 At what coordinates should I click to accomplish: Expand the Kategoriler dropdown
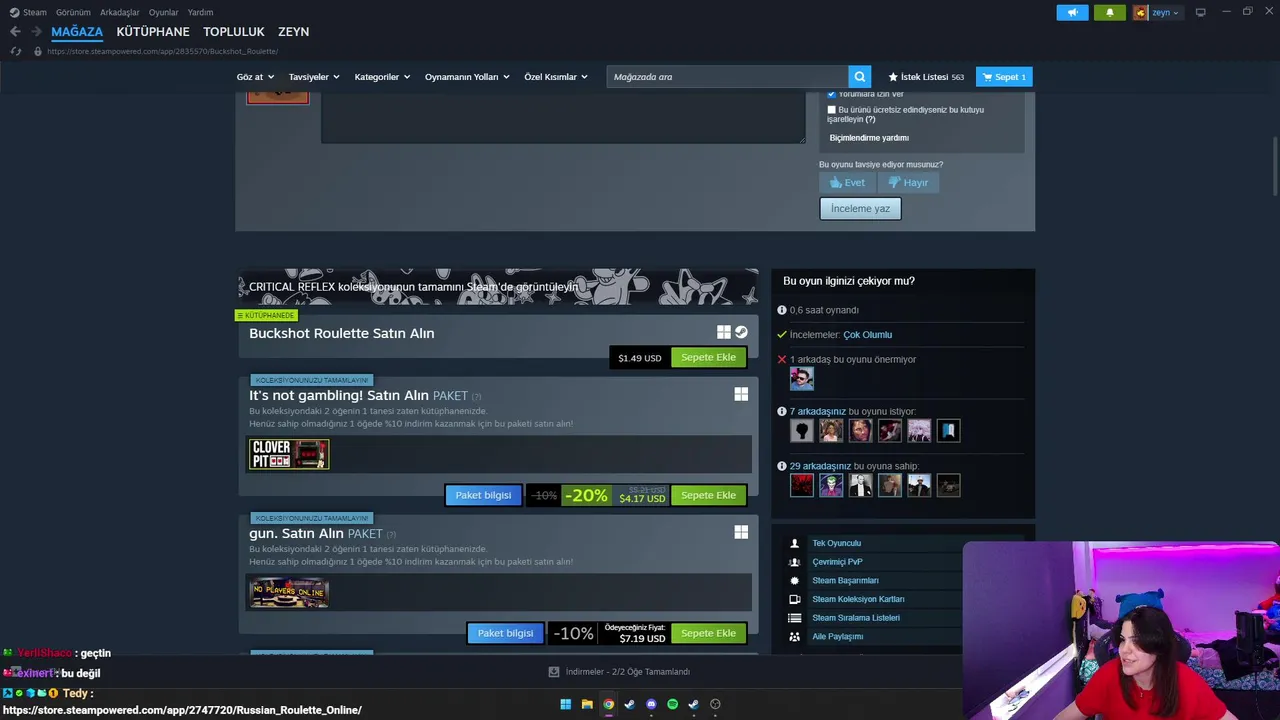coord(382,77)
